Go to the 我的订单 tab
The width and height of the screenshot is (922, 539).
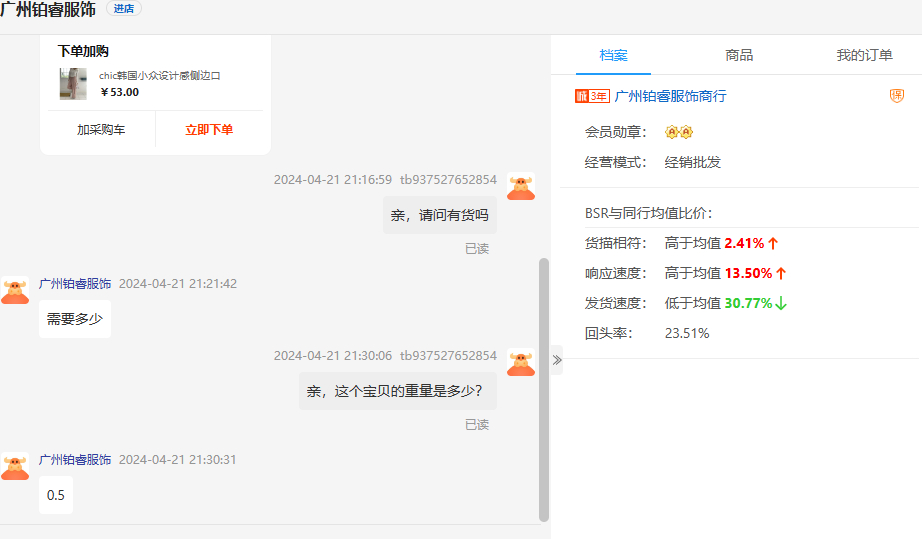click(x=864, y=56)
